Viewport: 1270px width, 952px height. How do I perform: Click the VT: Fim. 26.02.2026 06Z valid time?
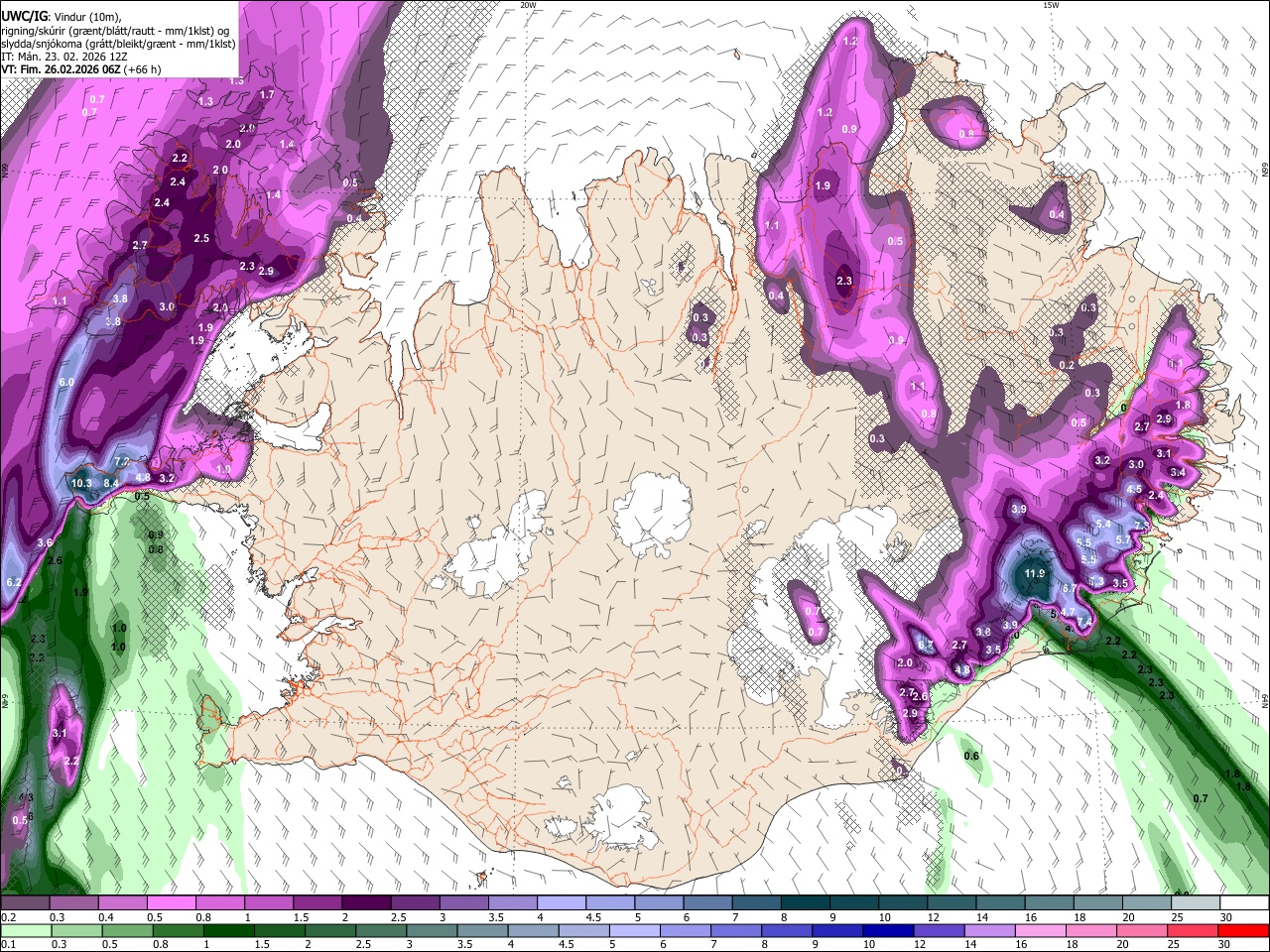coord(81,70)
